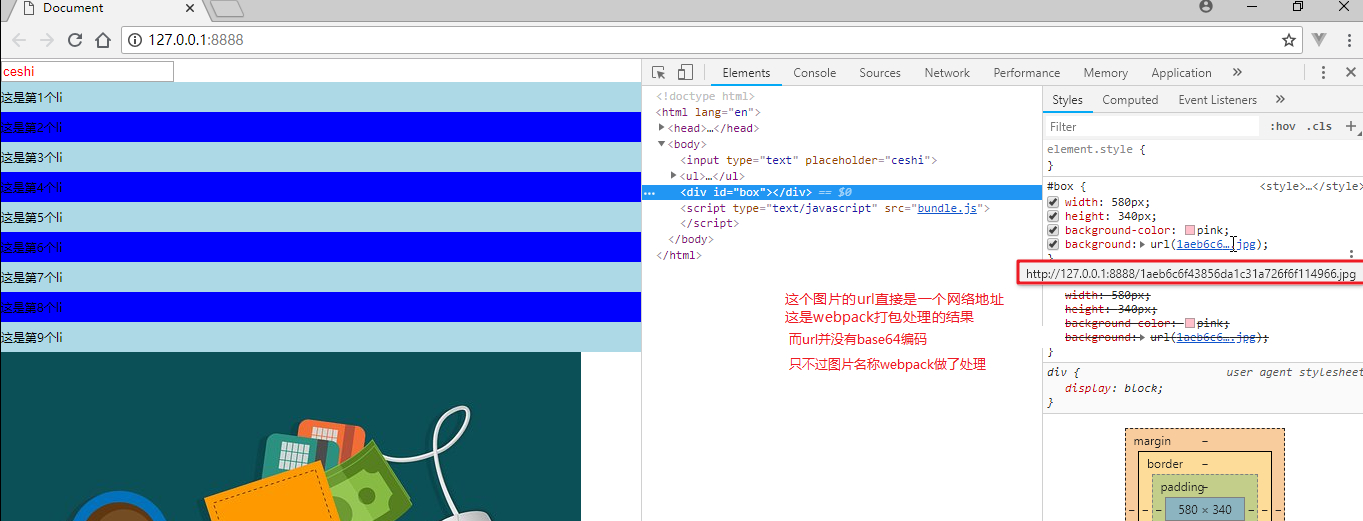This screenshot has width=1363, height=521.
Task: Show more Styles sidebar tabs
Action: pos(1280,99)
